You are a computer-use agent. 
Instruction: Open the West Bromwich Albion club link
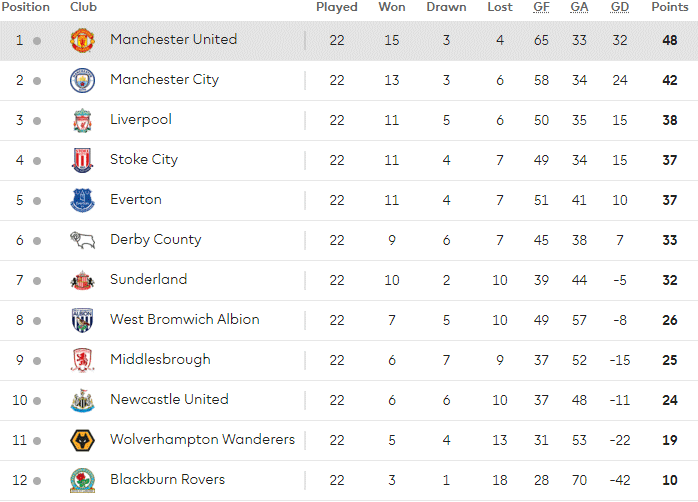click(x=185, y=320)
